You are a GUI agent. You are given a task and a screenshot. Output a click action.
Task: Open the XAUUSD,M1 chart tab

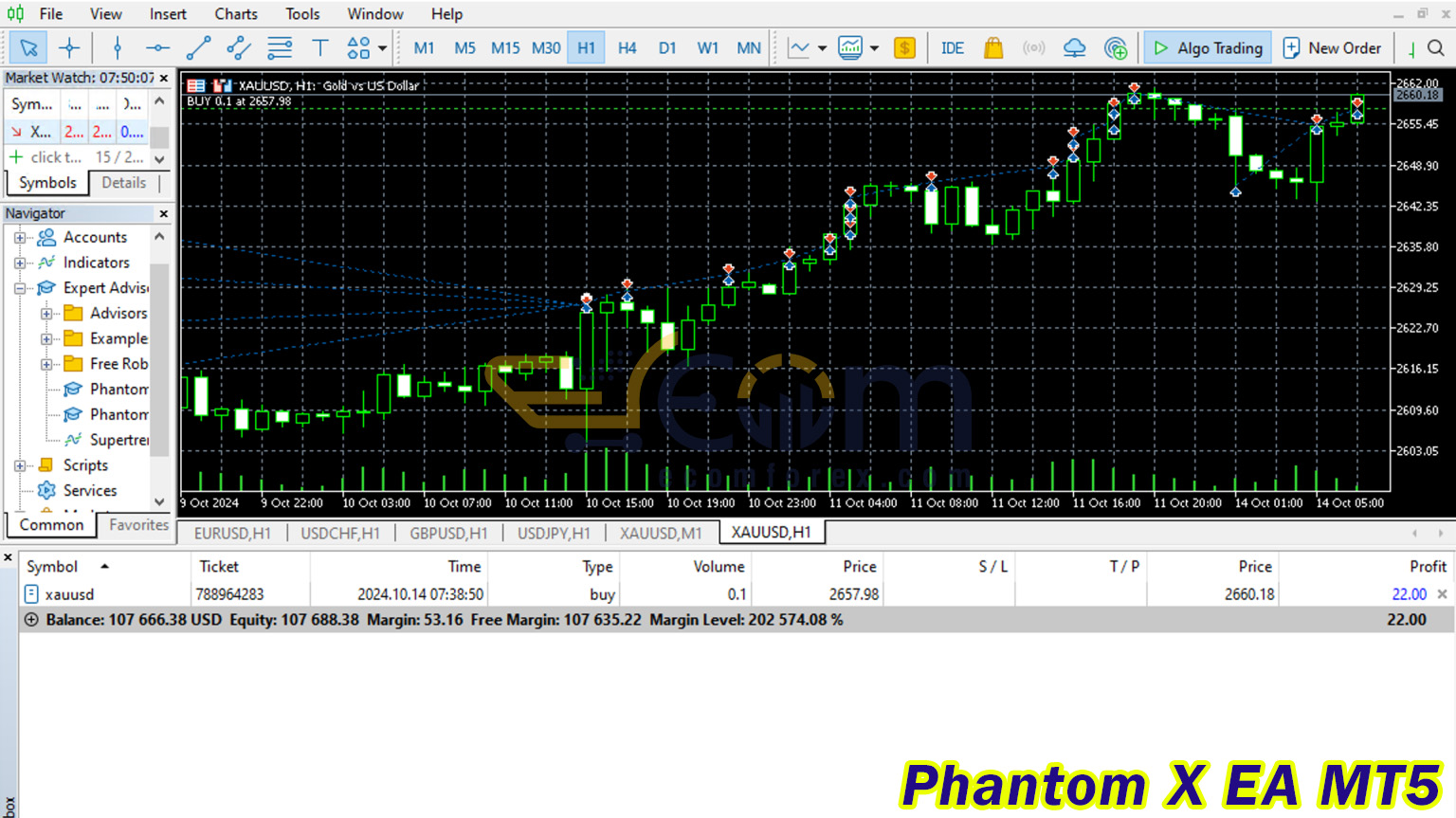(661, 533)
